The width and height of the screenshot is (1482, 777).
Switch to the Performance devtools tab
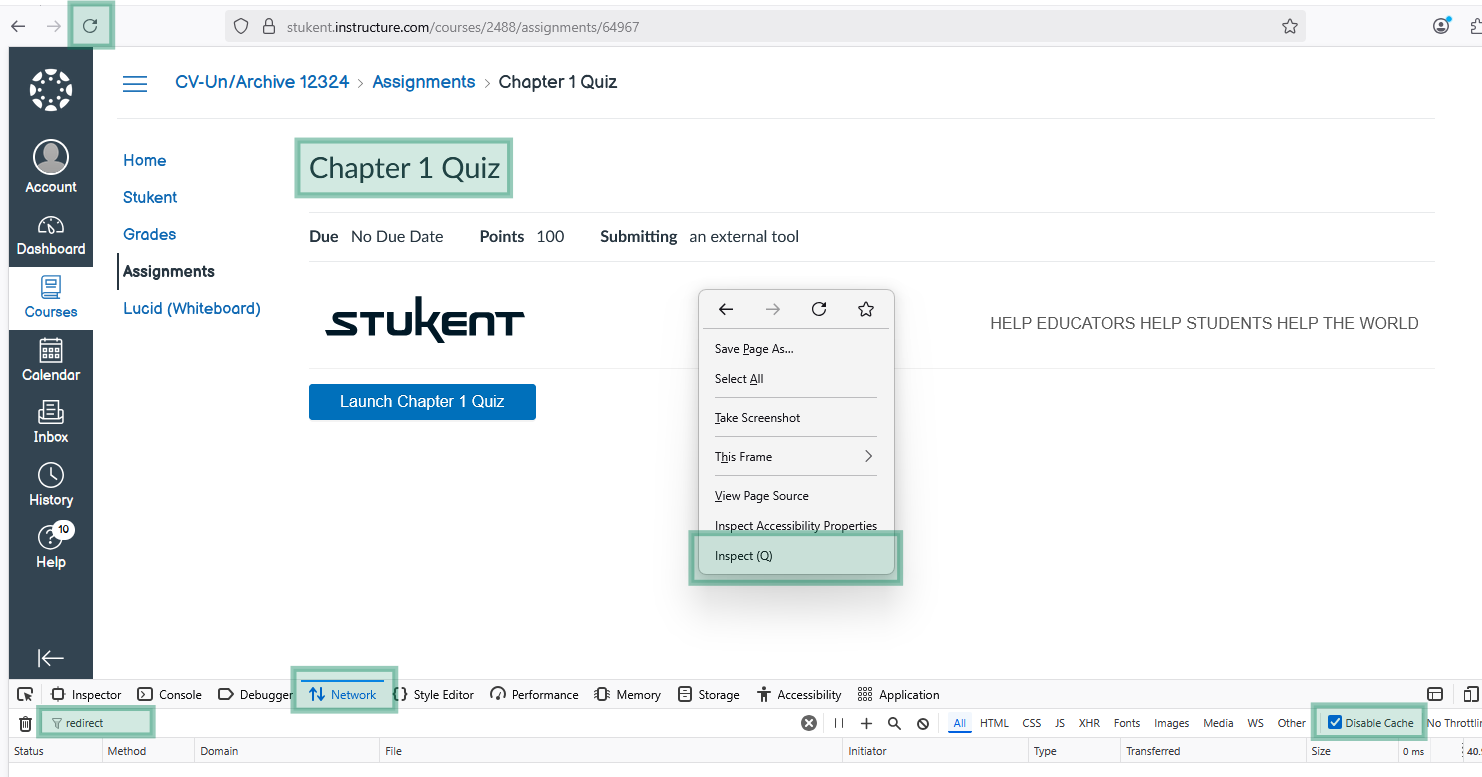(534, 694)
